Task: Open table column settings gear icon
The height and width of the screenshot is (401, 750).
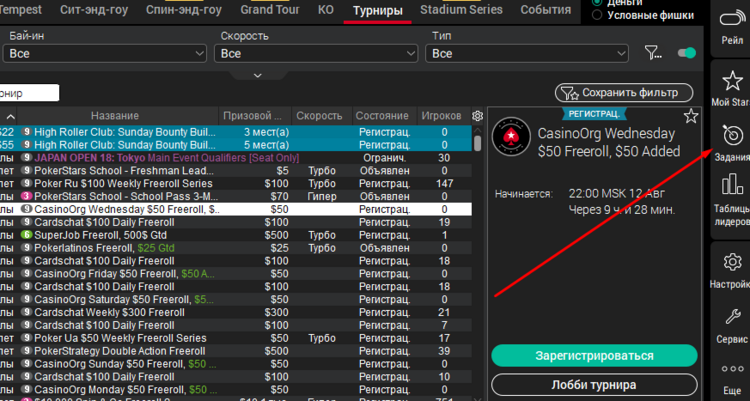Action: 478,116
